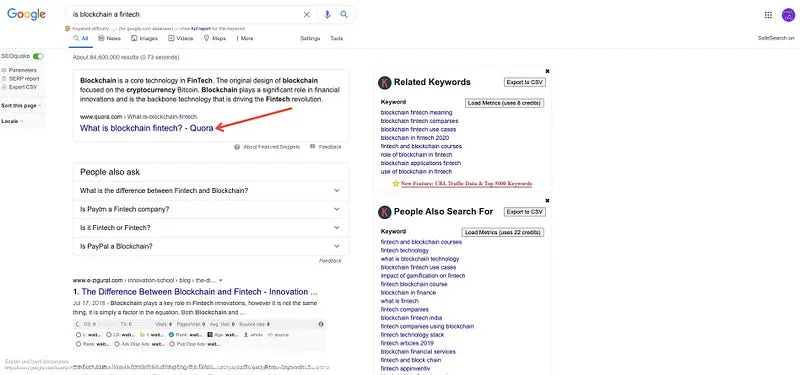This screenshot has height=375, width=800.
Task: Expand 'Is PayPal a Blockchain?' question
Action: point(211,246)
